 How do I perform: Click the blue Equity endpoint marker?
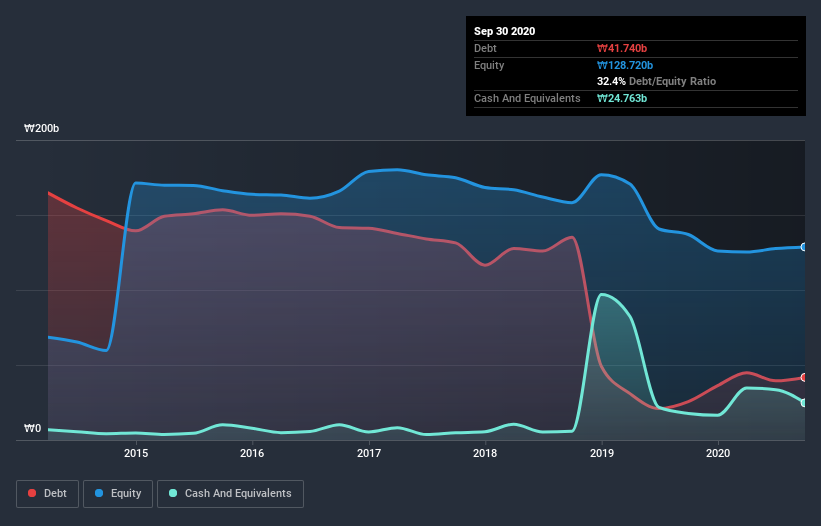[x=804, y=247]
